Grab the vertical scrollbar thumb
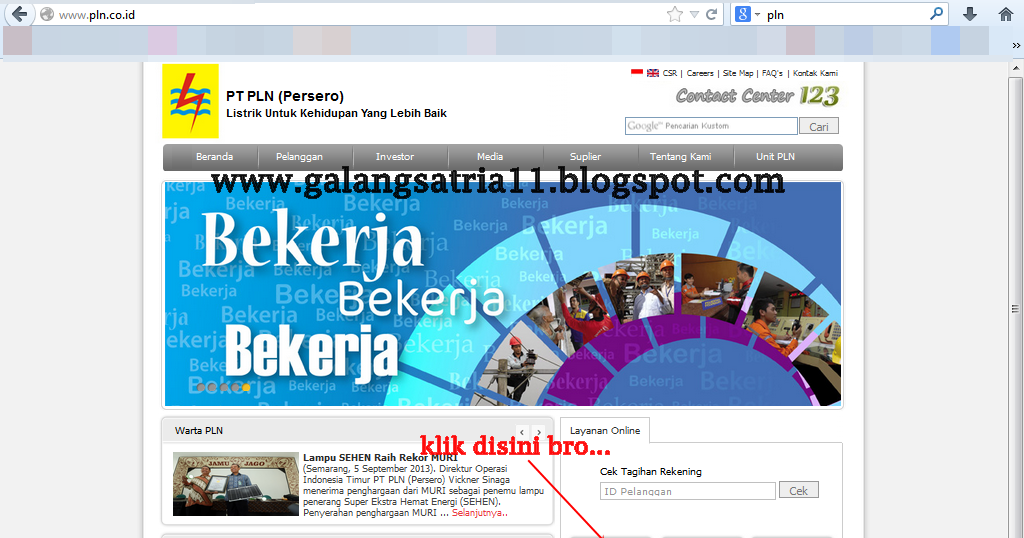Viewport: 1024px width, 538px height. (x=1016, y=308)
